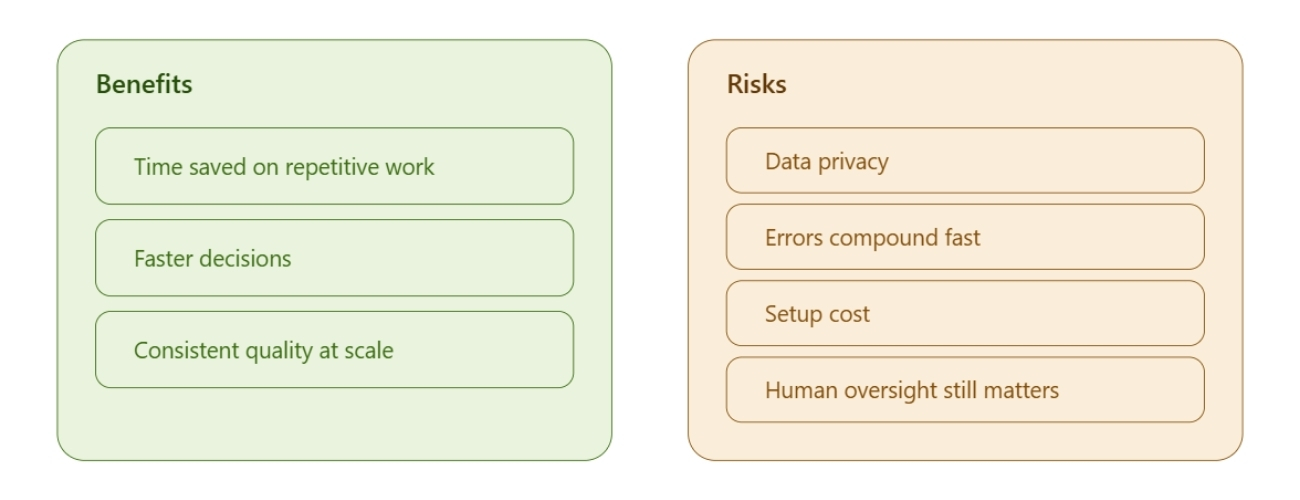Click the word scale in the third benefit
The image size is (1300, 500).
pos(369,351)
